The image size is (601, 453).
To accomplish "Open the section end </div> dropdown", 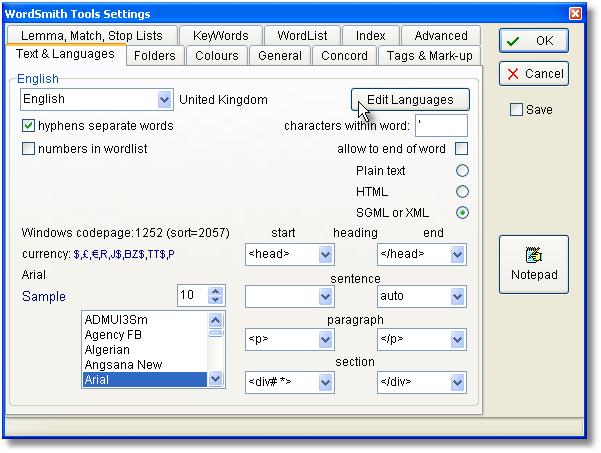I will coord(457,382).
